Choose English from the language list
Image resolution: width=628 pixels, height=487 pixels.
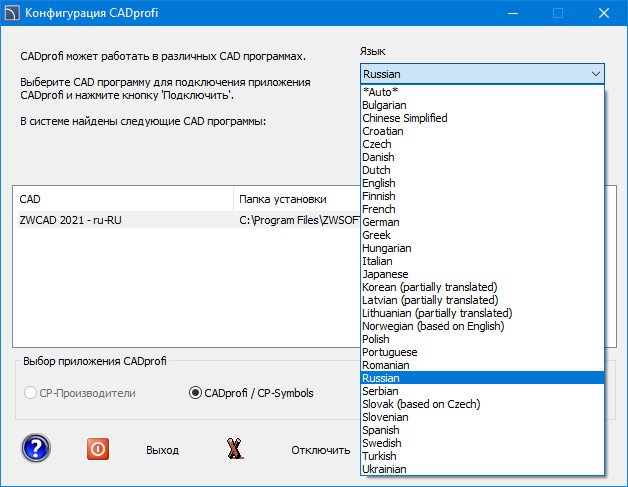[x=380, y=183]
